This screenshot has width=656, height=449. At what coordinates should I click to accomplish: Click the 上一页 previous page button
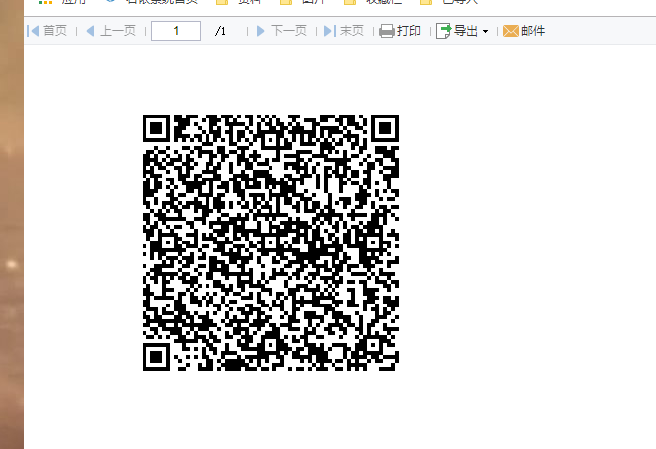pyautogui.click(x=111, y=31)
